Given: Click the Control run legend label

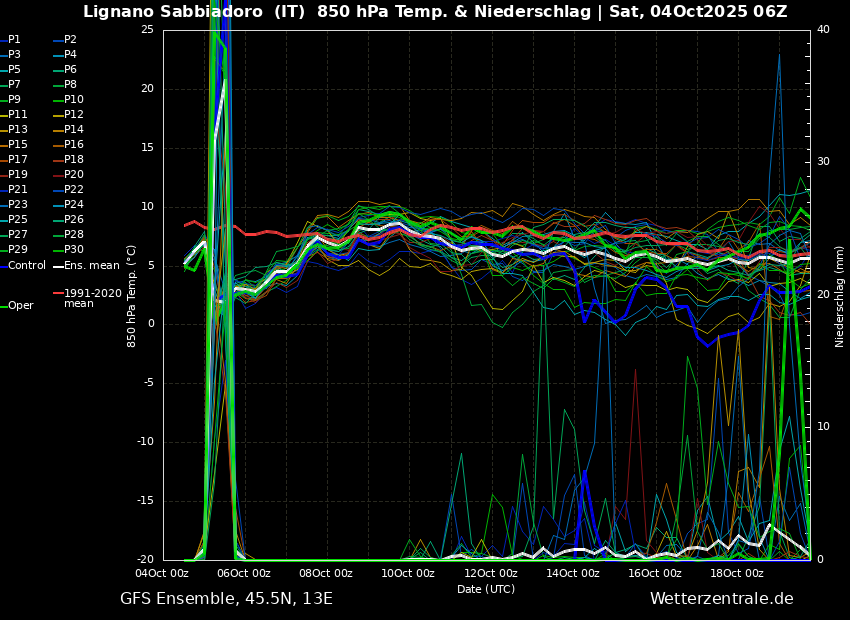Looking at the screenshot, I should click(x=27, y=266).
